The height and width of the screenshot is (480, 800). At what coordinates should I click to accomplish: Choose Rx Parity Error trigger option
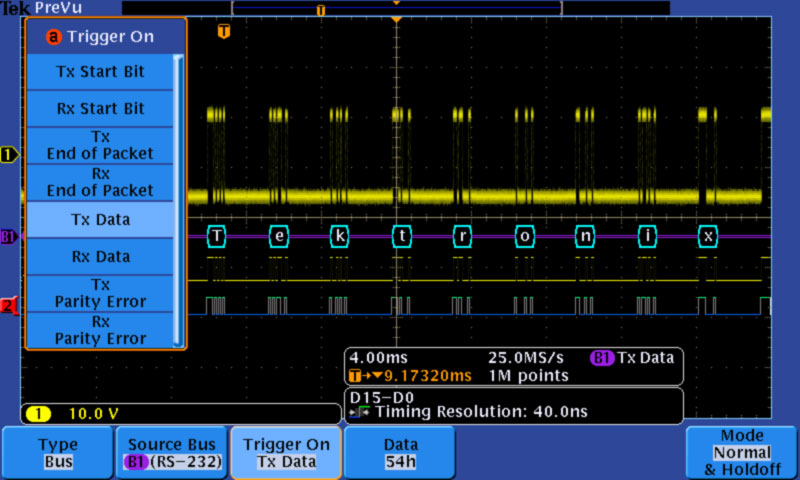(x=100, y=330)
